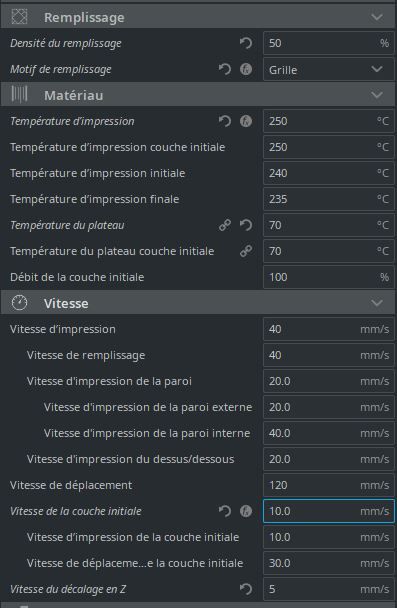Click link icon next to Température du plateau
This screenshot has width=397, height=608.
(224, 225)
